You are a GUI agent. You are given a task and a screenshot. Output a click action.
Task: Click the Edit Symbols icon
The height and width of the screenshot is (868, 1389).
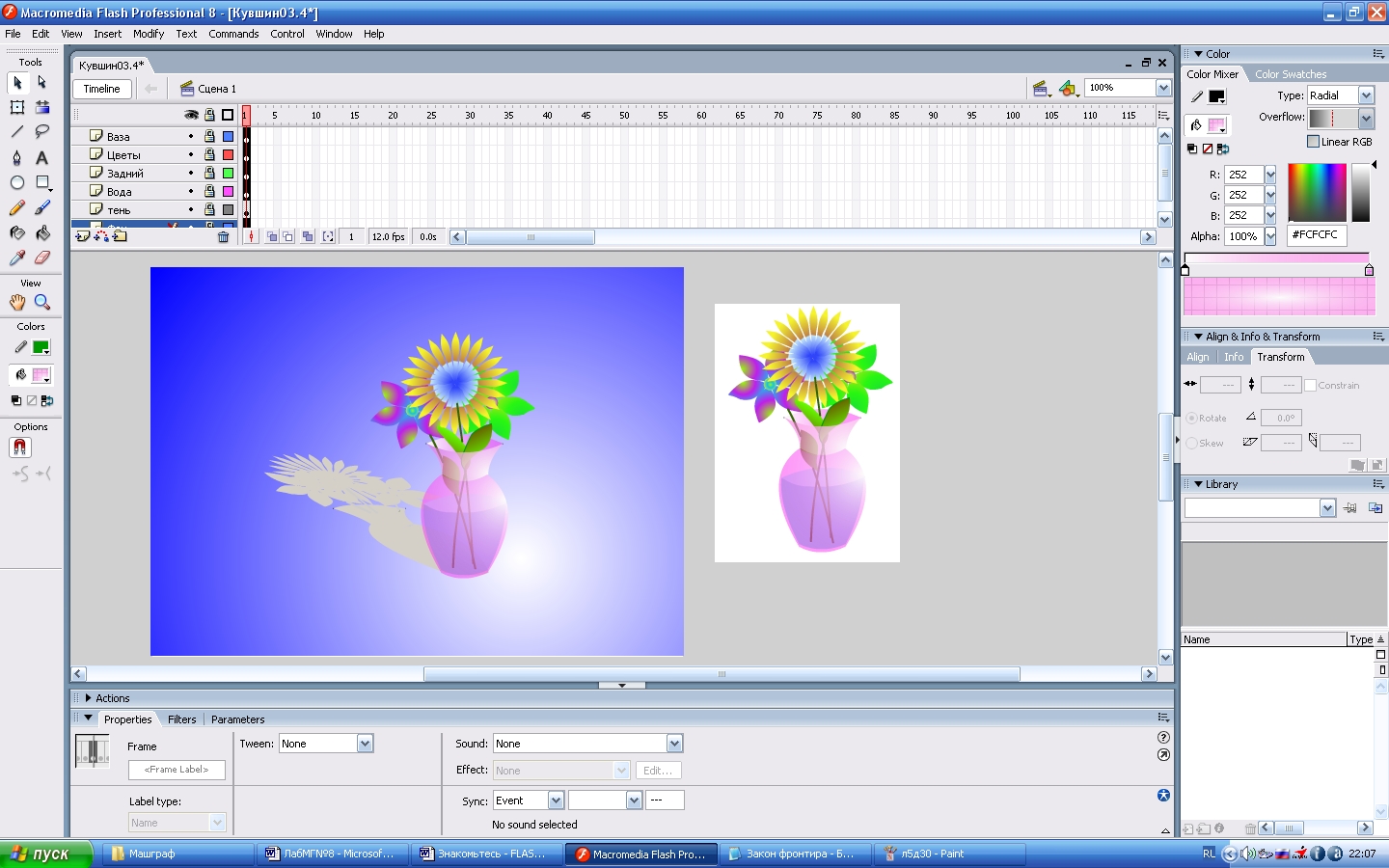[1068, 89]
